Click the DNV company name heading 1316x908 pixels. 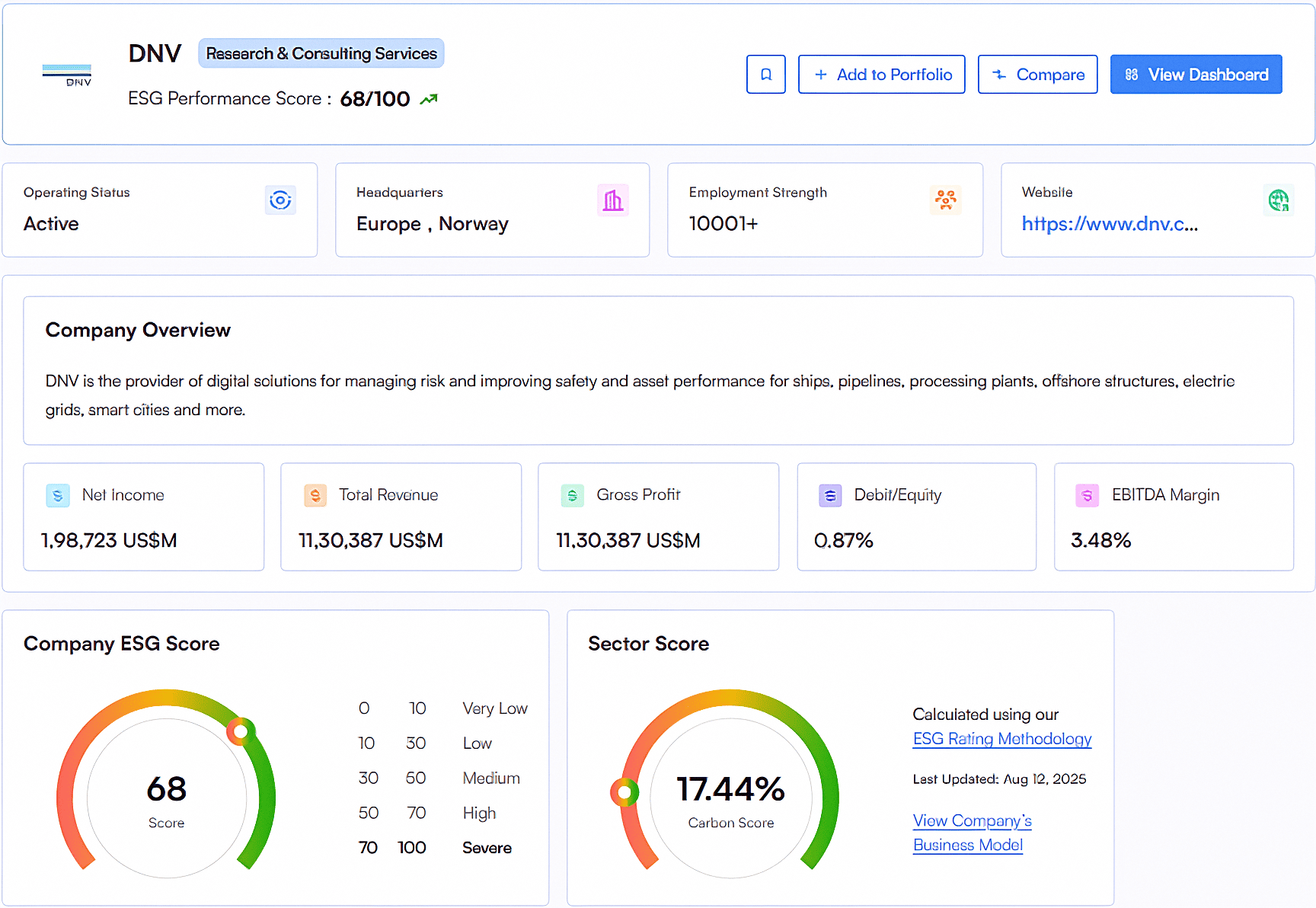click(x=155, y=54)
